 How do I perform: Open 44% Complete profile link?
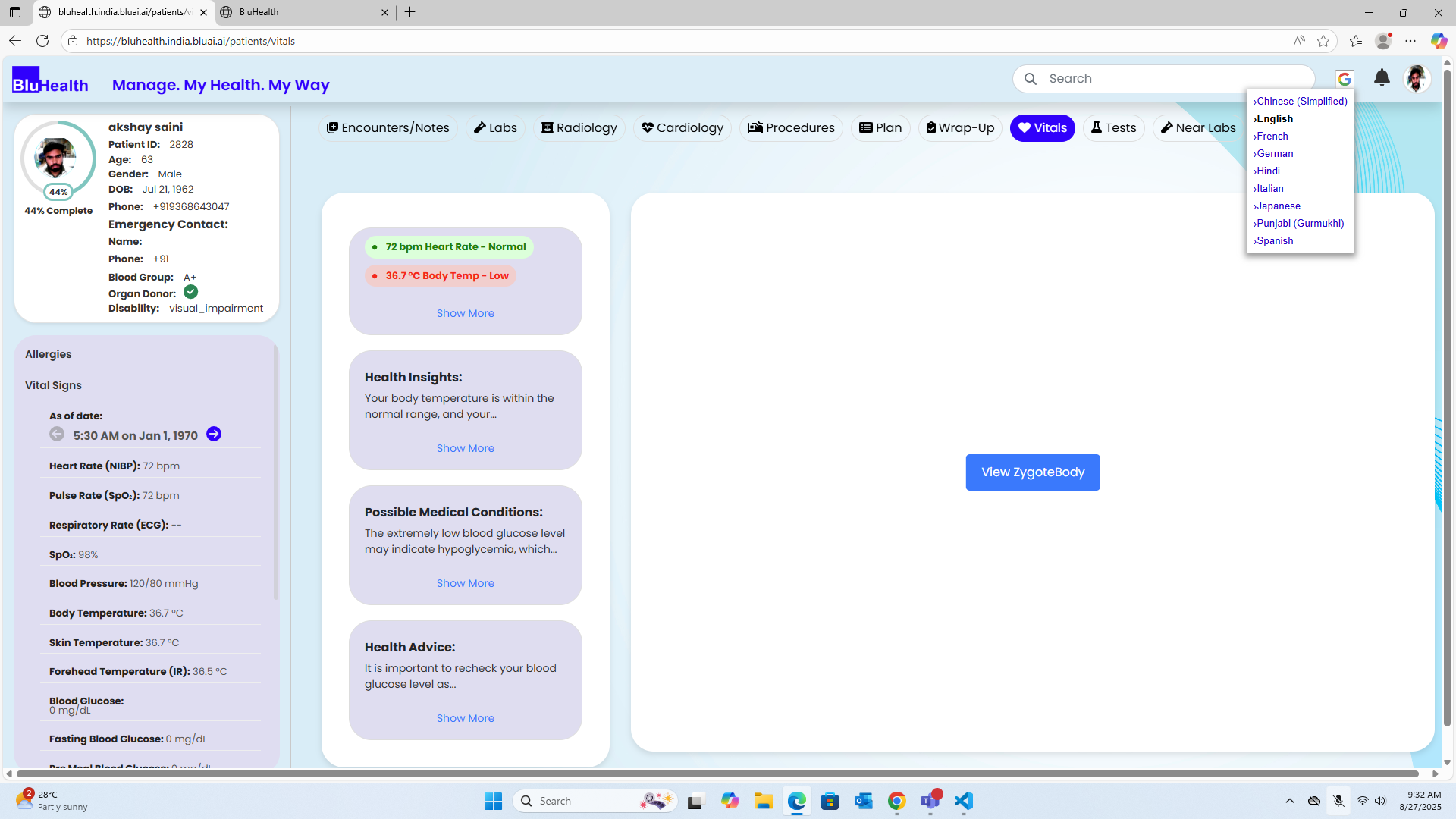[x=58, y=211]
